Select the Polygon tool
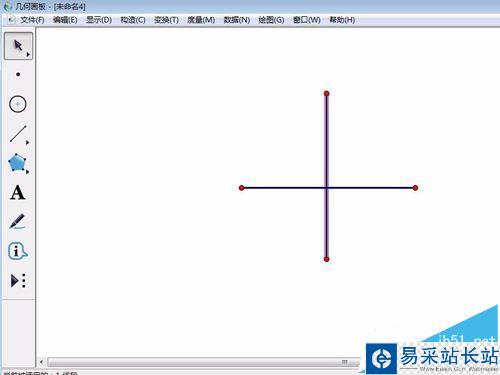Viewport: 500px width, 375px height. (17, 163)
